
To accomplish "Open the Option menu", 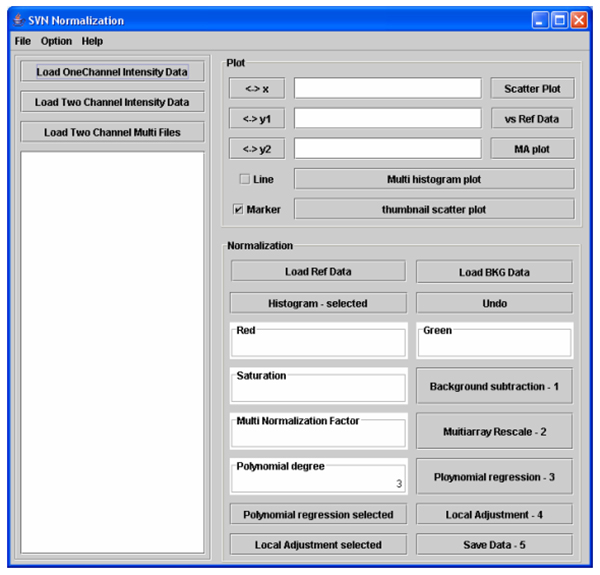I will (56, 41).
